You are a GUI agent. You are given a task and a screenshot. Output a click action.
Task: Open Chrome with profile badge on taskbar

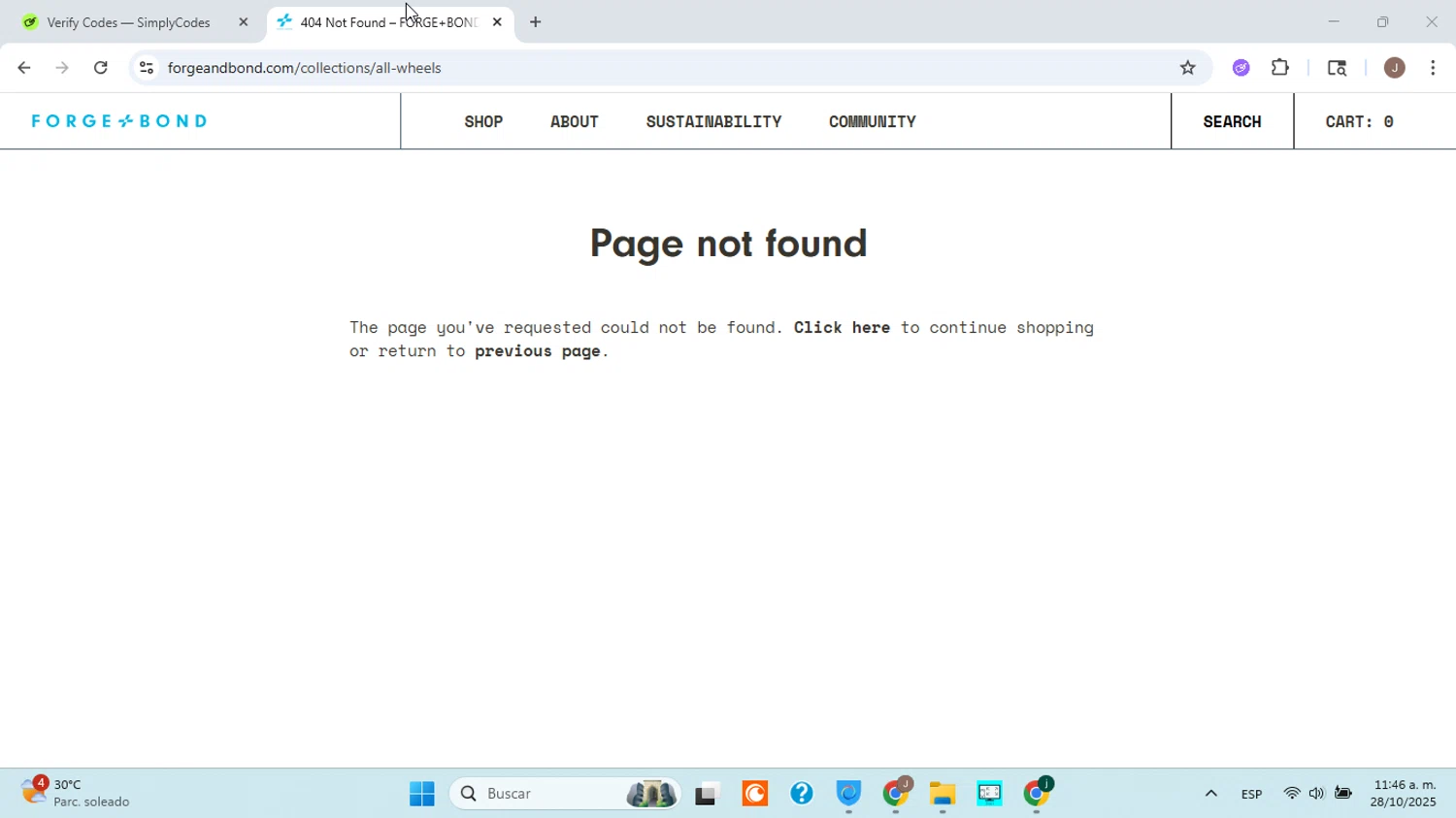pyautogui.click(x=897, y=794)
